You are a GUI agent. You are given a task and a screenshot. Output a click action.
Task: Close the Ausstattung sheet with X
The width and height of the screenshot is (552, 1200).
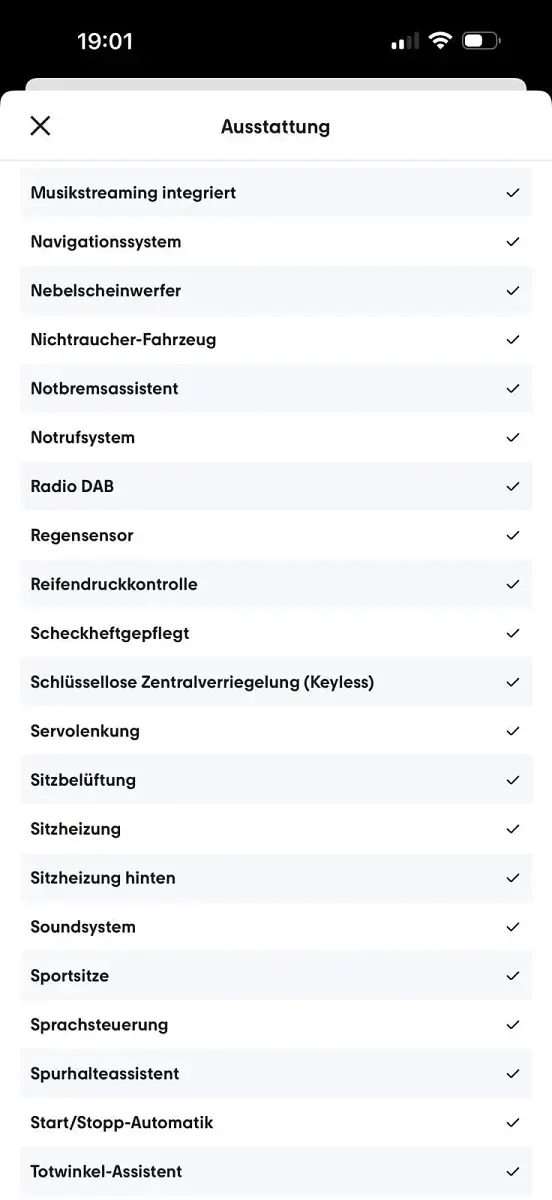(x=40, y=125)
